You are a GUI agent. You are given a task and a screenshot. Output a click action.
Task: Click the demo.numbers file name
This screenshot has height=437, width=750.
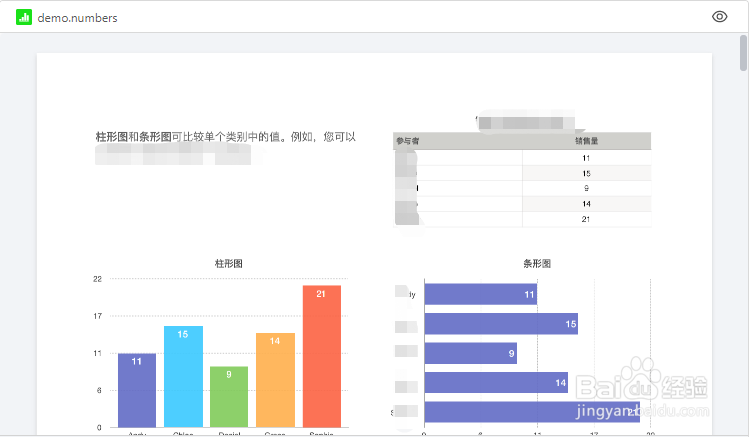click(x=77, y=18)
